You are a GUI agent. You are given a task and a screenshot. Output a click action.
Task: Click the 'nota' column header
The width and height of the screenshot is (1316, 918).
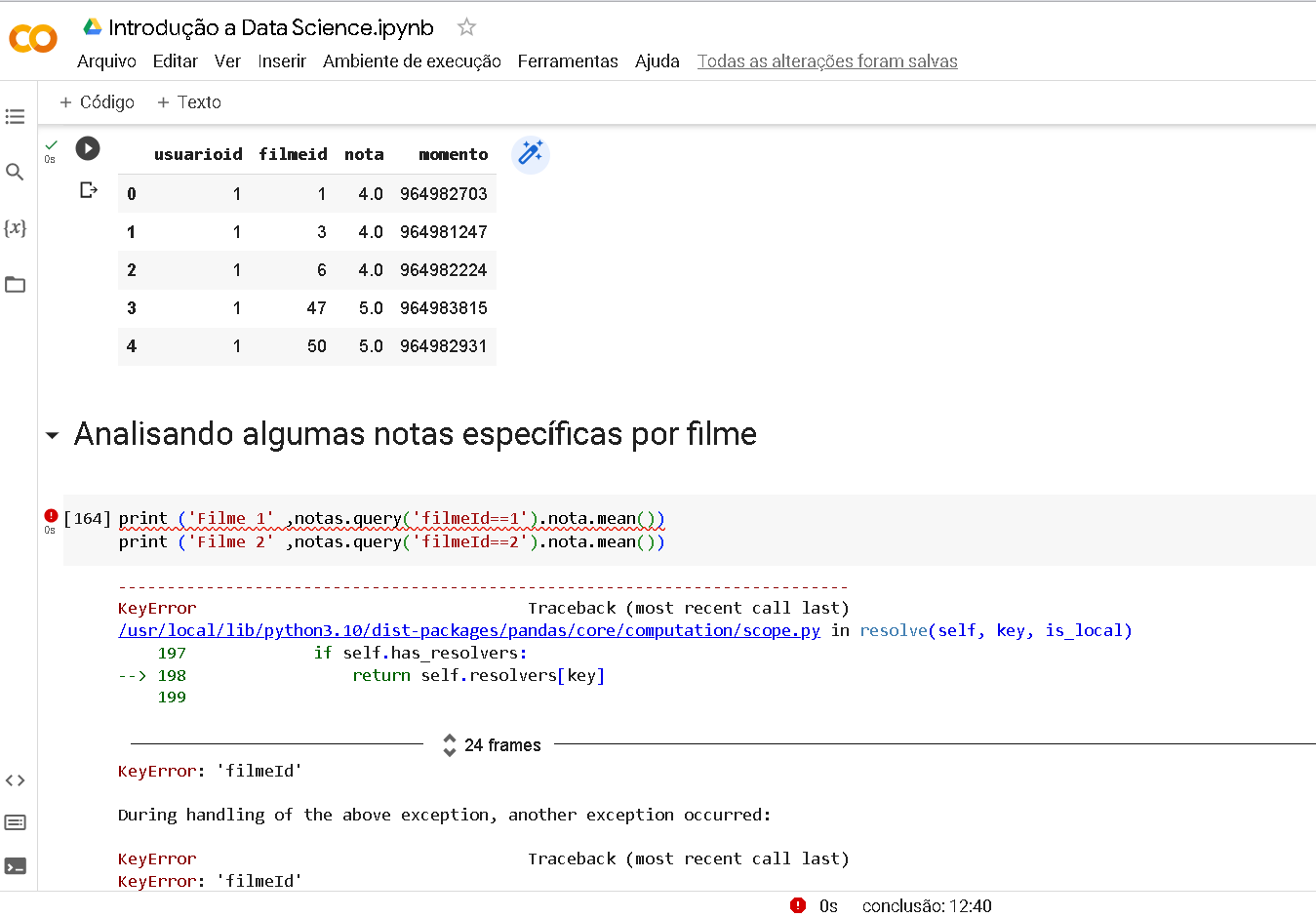tap(364, 154)
